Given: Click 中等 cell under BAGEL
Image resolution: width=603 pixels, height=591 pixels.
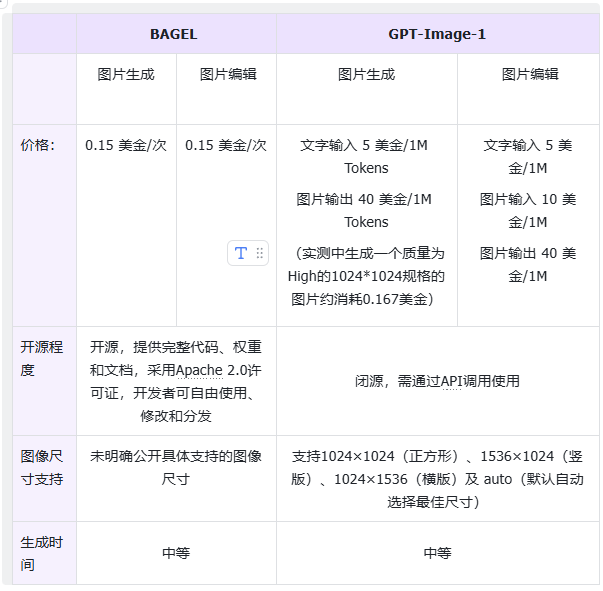Looking at the screenshot, I should pyautogui.click(x=176, y=553).
